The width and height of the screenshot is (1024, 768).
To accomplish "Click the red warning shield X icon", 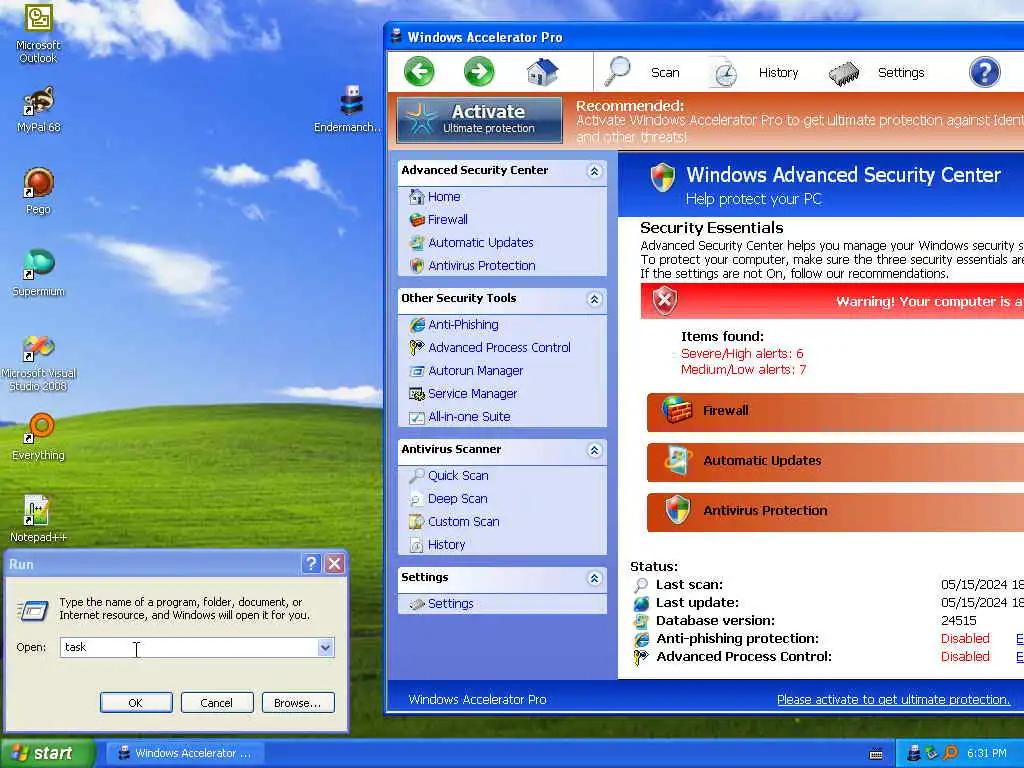I will coord(665,301).
